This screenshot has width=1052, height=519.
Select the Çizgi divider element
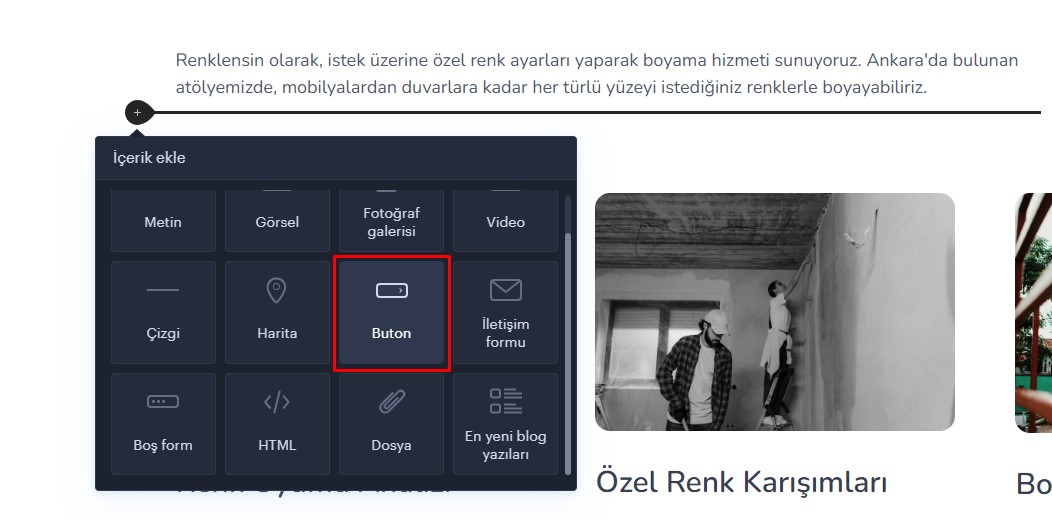163,312
